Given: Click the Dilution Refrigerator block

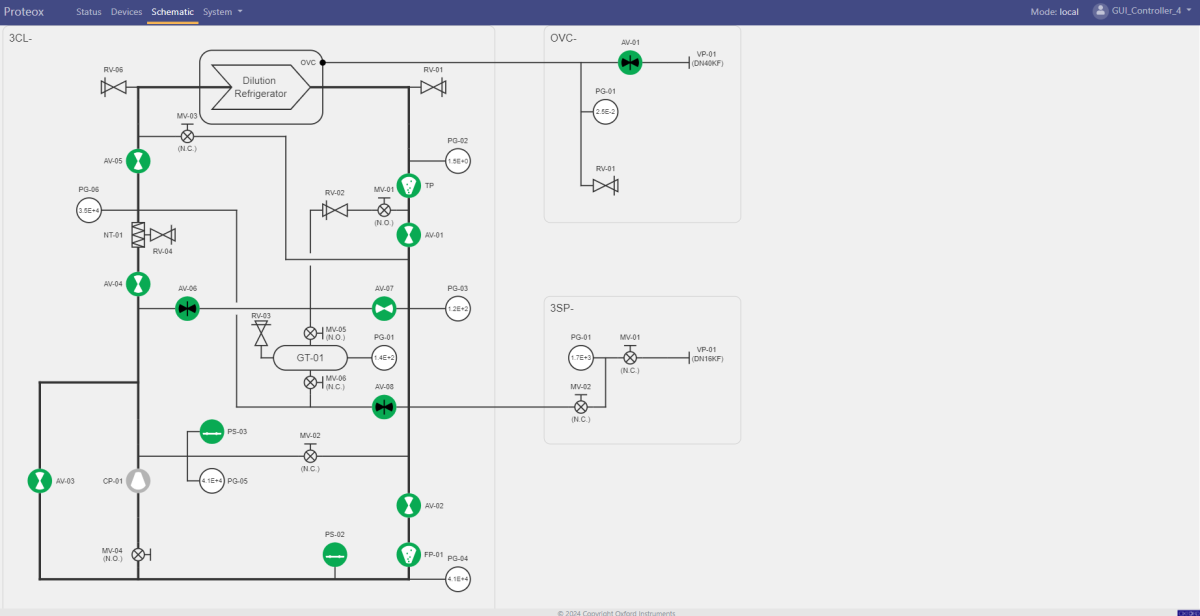Looking at the screenshot, I should point(261,87).
